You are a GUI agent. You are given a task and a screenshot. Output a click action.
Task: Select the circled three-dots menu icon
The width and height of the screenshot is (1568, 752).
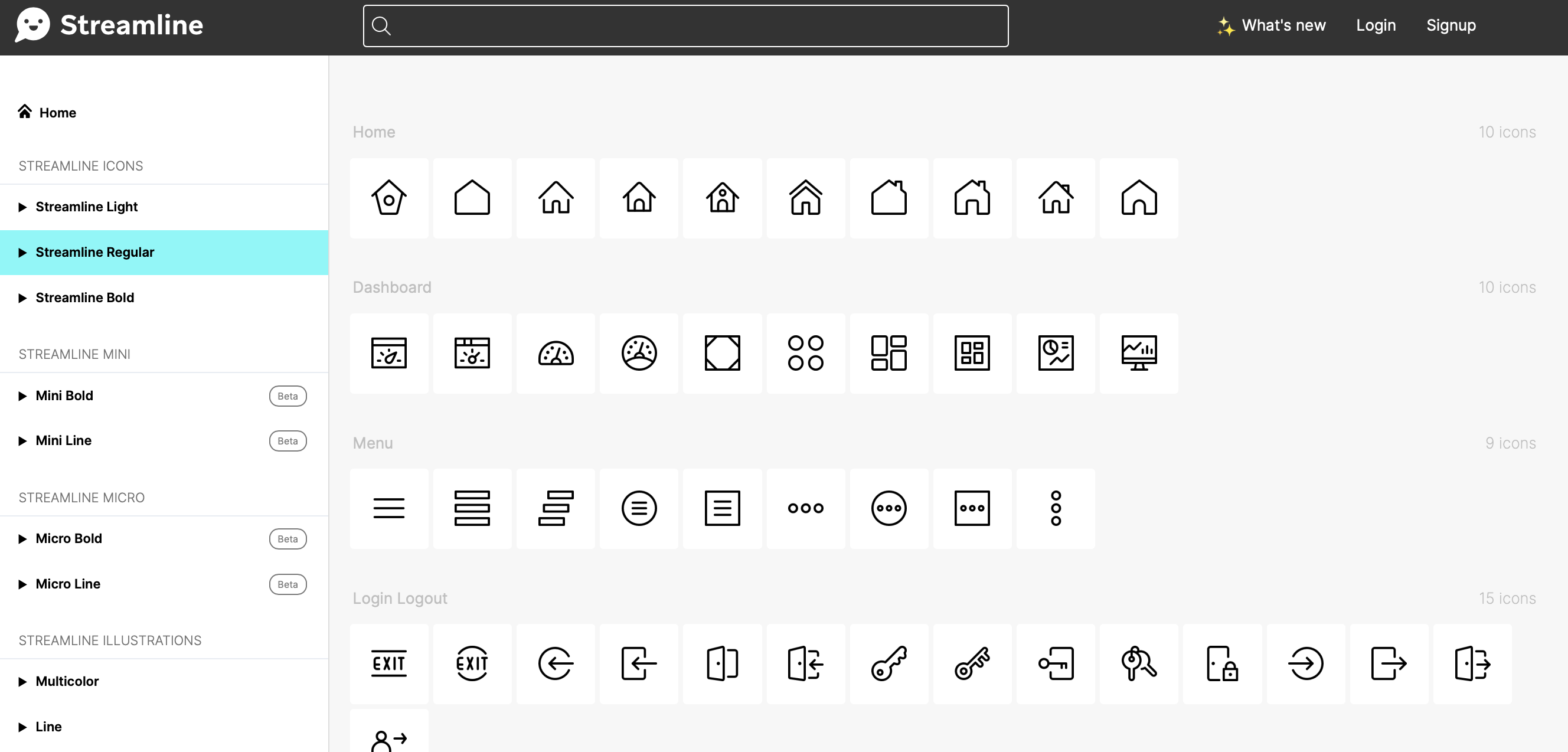click(888, 509)
